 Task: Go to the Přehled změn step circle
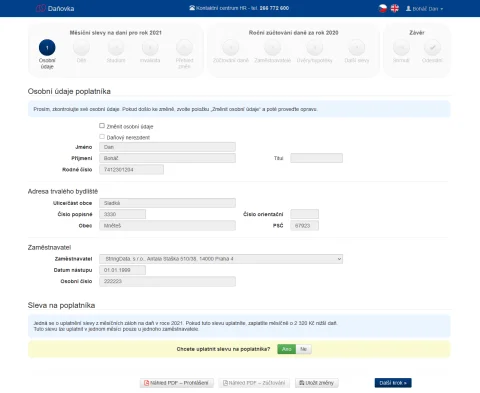184,48
